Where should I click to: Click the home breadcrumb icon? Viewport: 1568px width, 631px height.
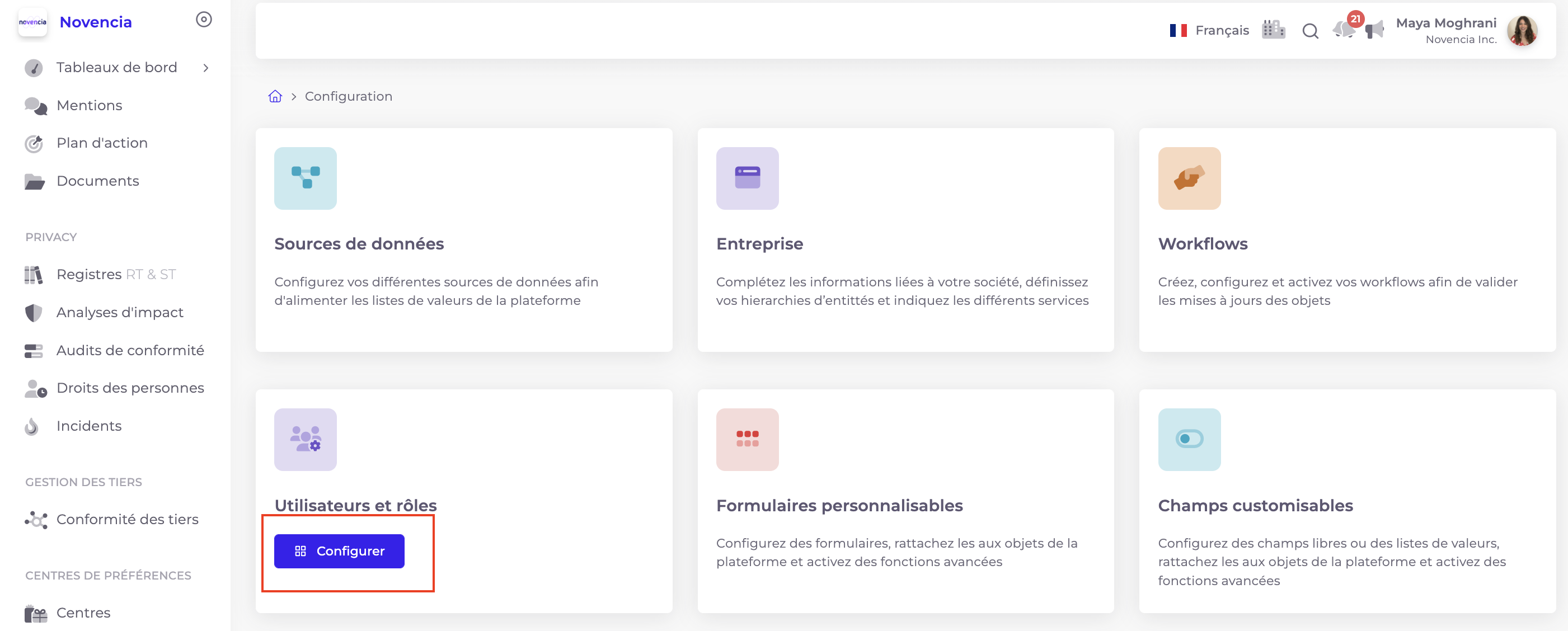(x=275, y=97)
